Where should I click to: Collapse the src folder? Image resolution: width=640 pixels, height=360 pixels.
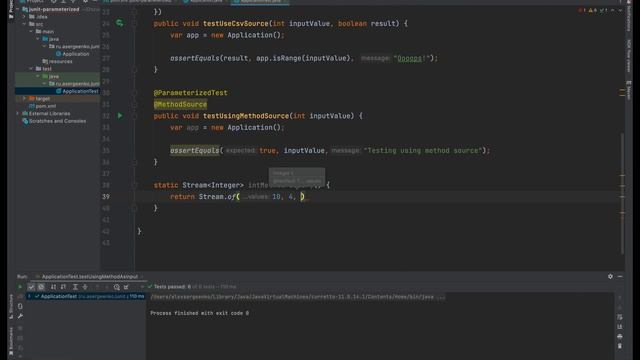(x=24, y=24)
